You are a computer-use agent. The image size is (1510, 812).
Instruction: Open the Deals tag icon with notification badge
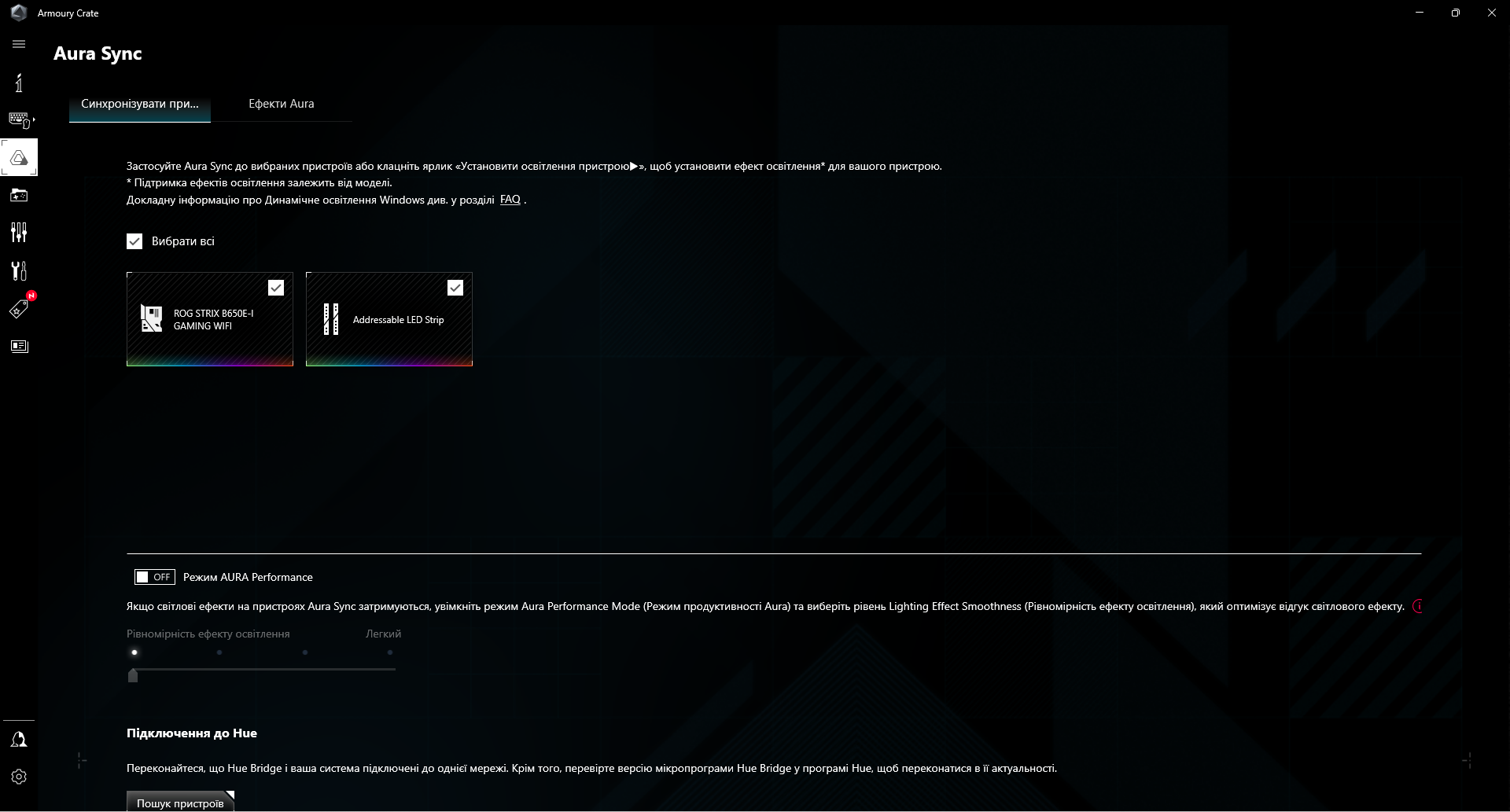pyautogui.click(x=19, y=308)
